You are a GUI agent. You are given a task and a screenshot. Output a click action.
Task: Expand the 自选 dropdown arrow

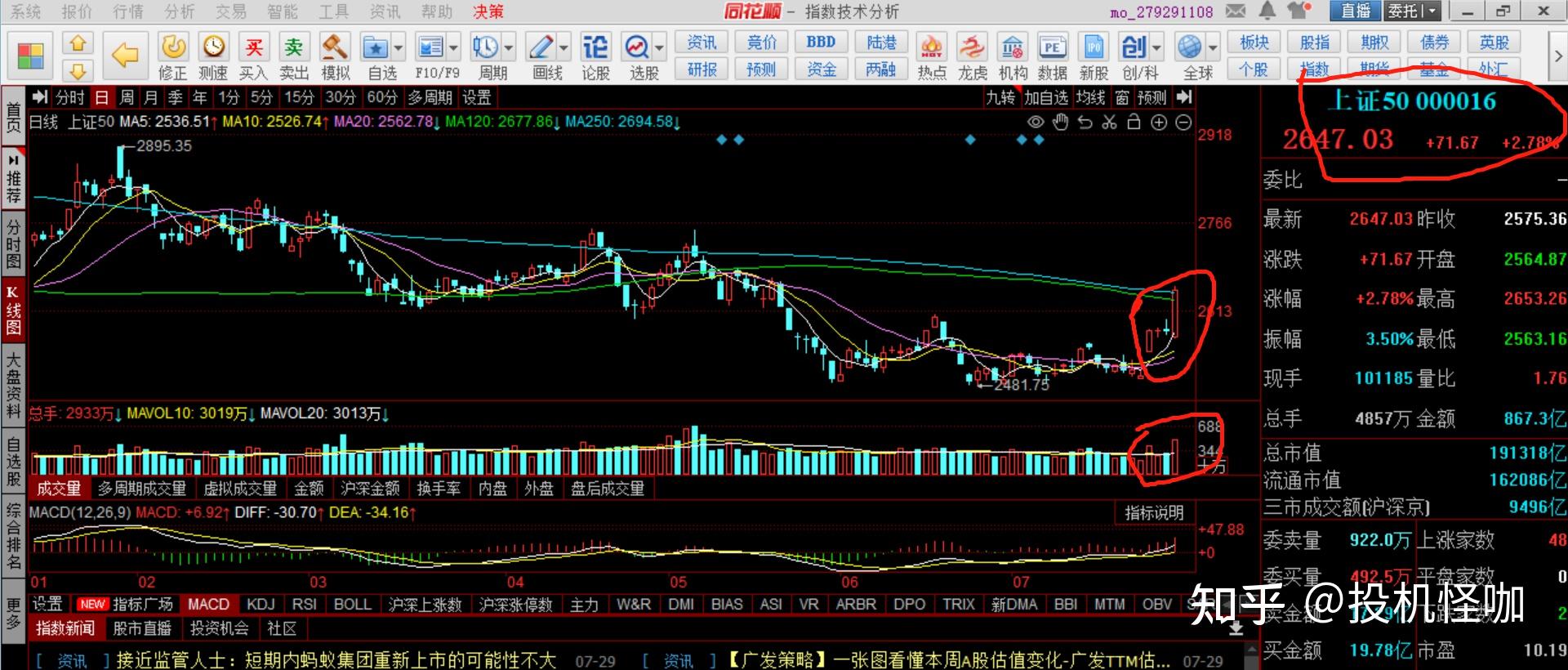pos(399,47)
